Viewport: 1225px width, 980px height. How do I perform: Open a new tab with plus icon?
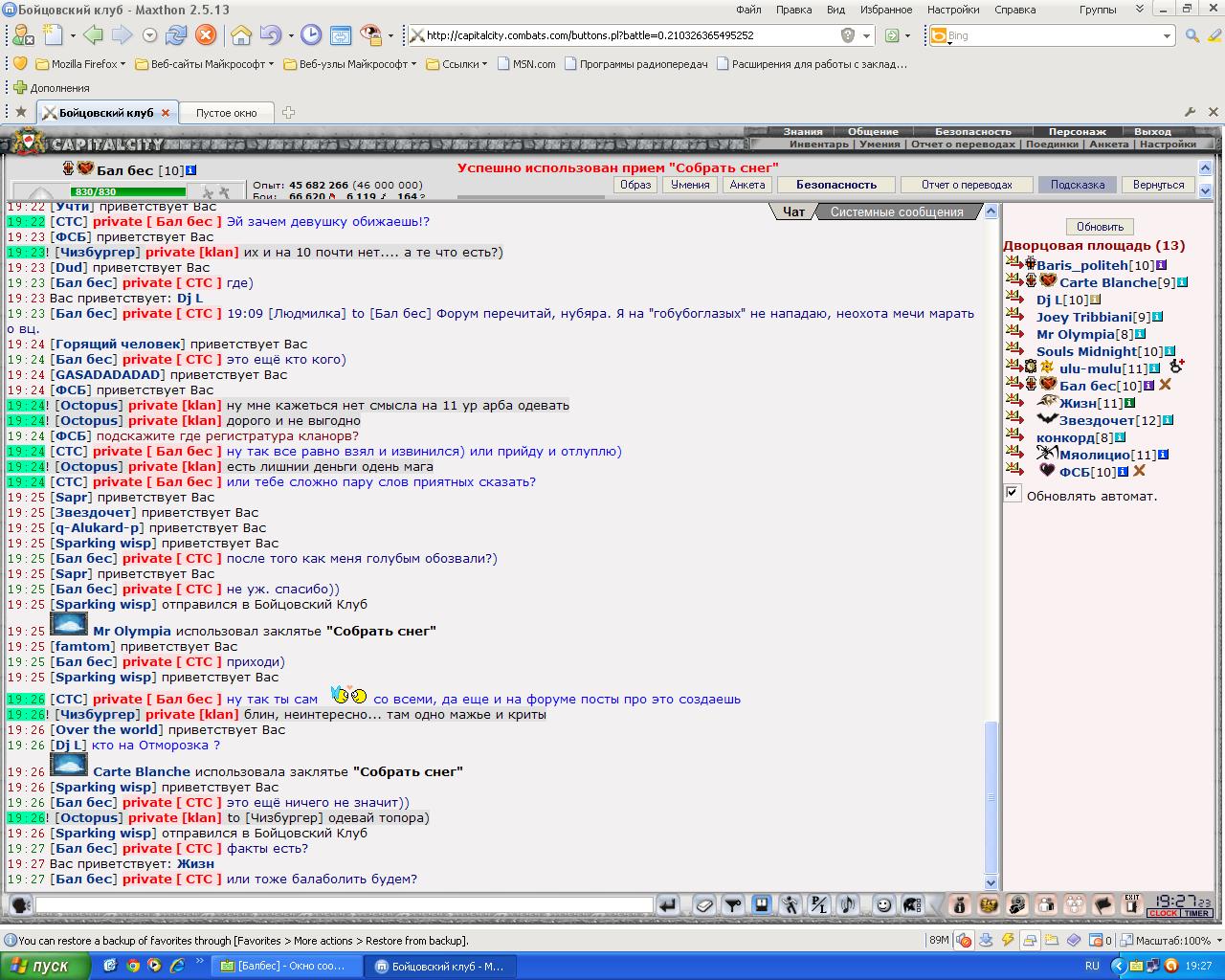(x=289, y=113)
